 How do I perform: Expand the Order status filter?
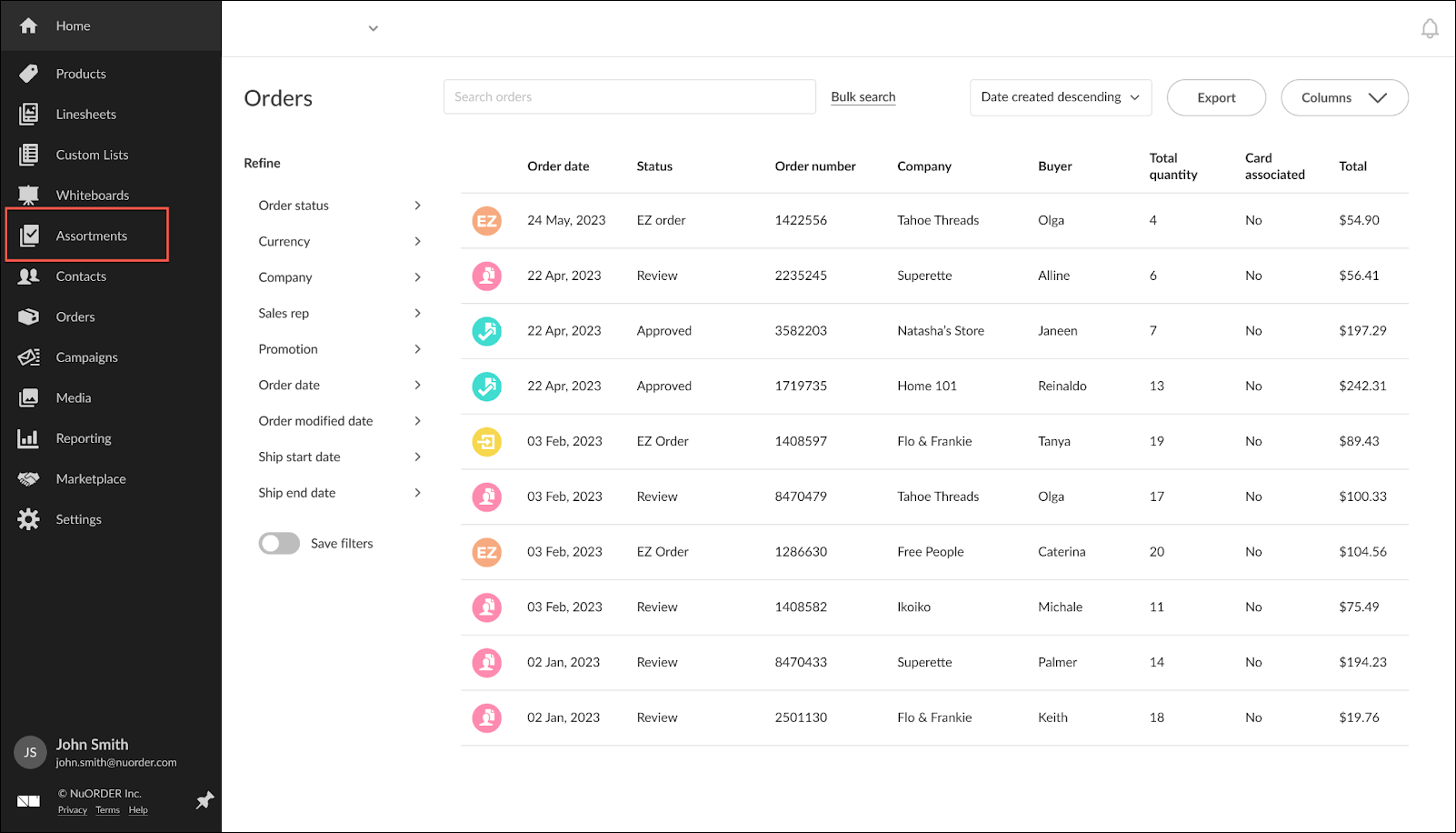417,206
